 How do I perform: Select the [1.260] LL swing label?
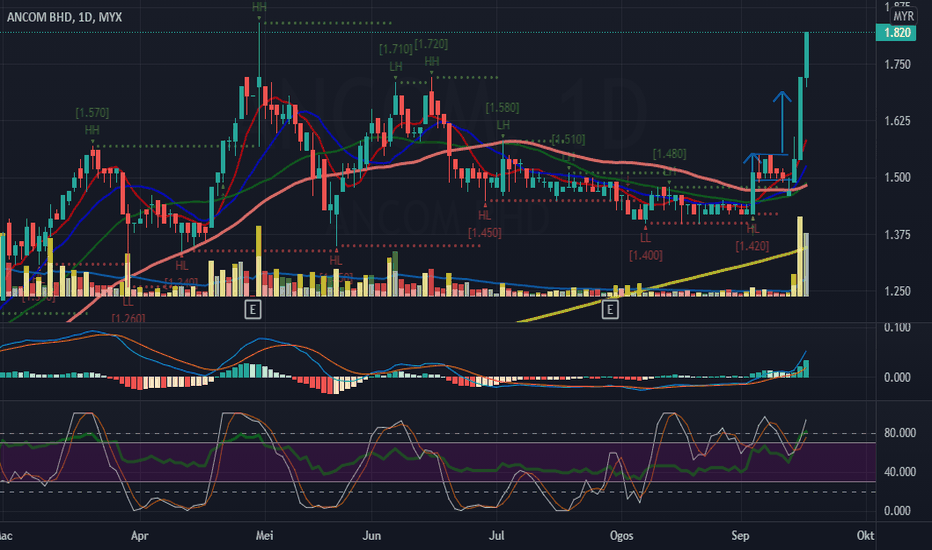pos(128,310)
